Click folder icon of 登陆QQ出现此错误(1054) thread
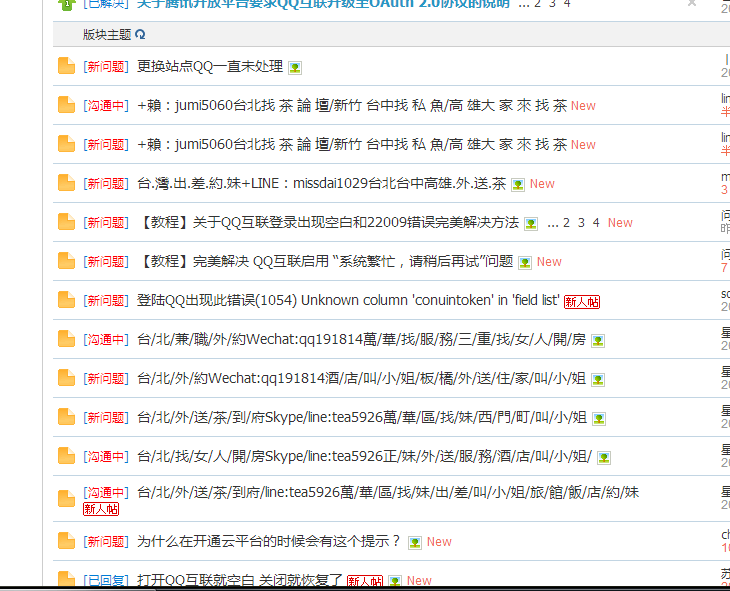Image resolution: width=730 pixels, height=591 pixels. (66, 300)
